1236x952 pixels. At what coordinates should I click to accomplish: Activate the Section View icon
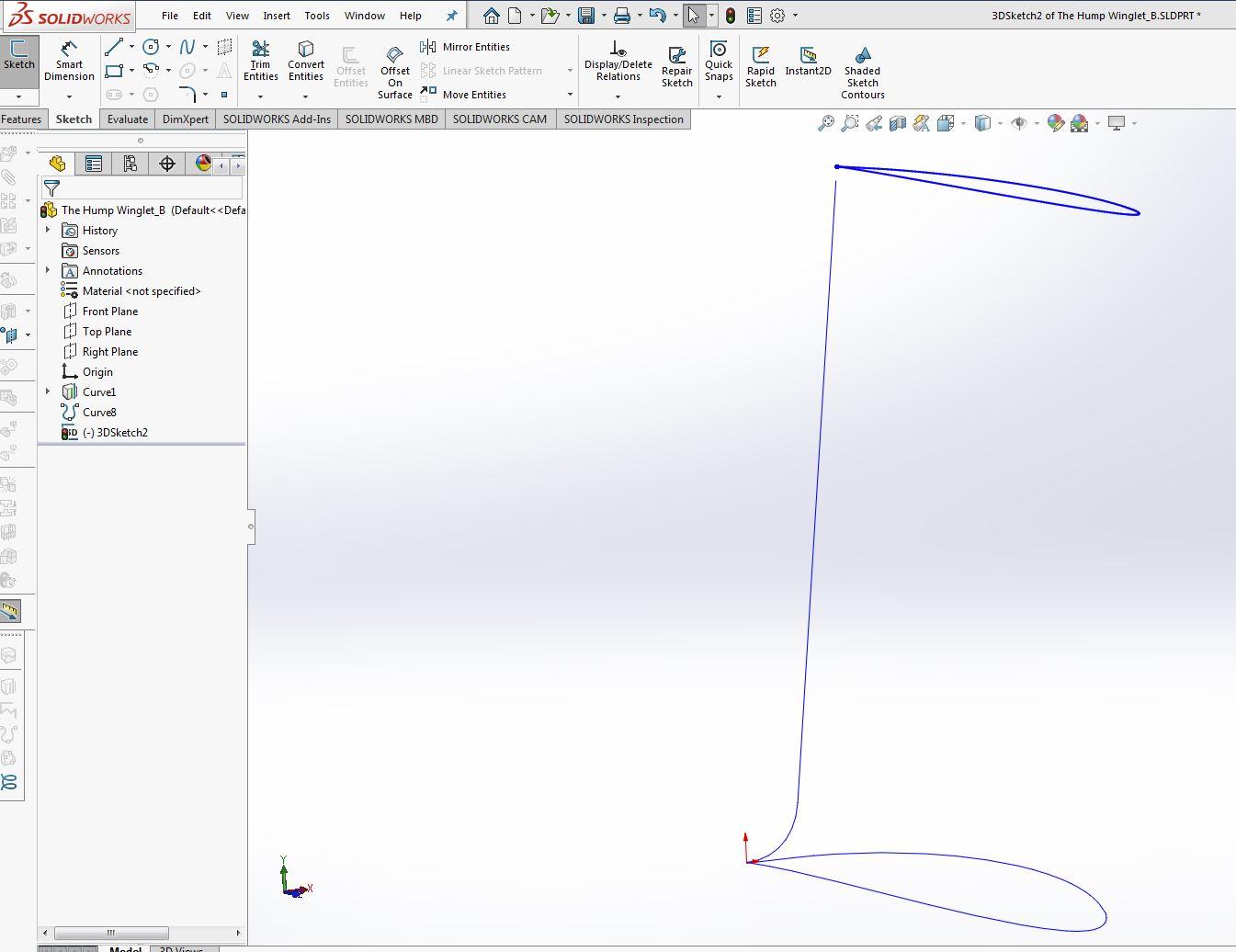[x=897, y=122]
